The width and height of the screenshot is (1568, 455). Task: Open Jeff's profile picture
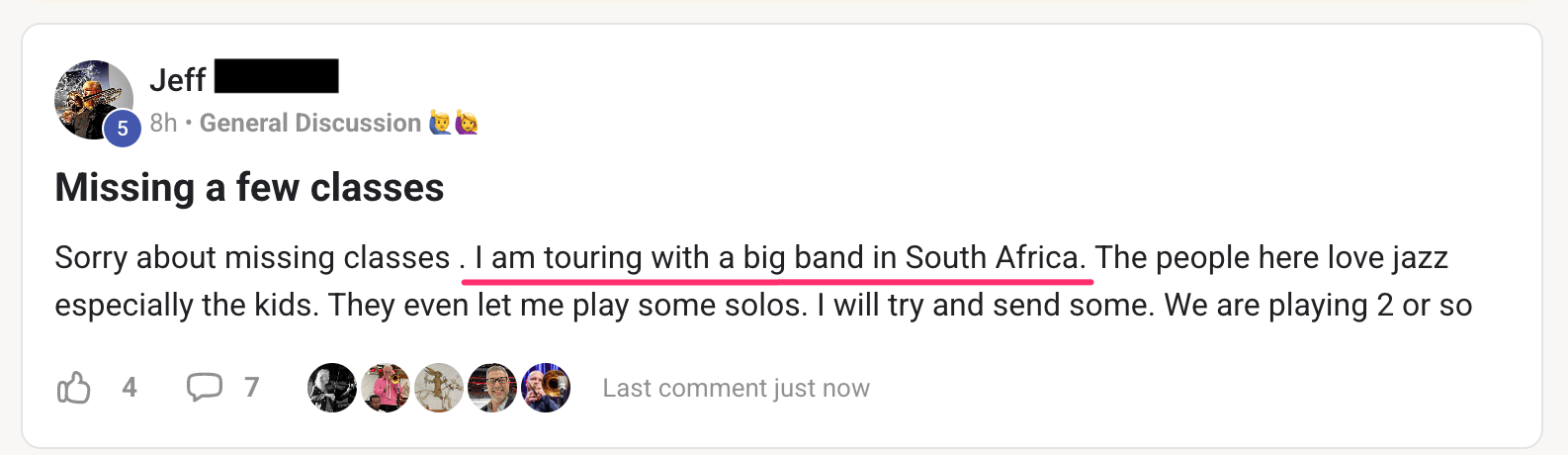(92, 99)
